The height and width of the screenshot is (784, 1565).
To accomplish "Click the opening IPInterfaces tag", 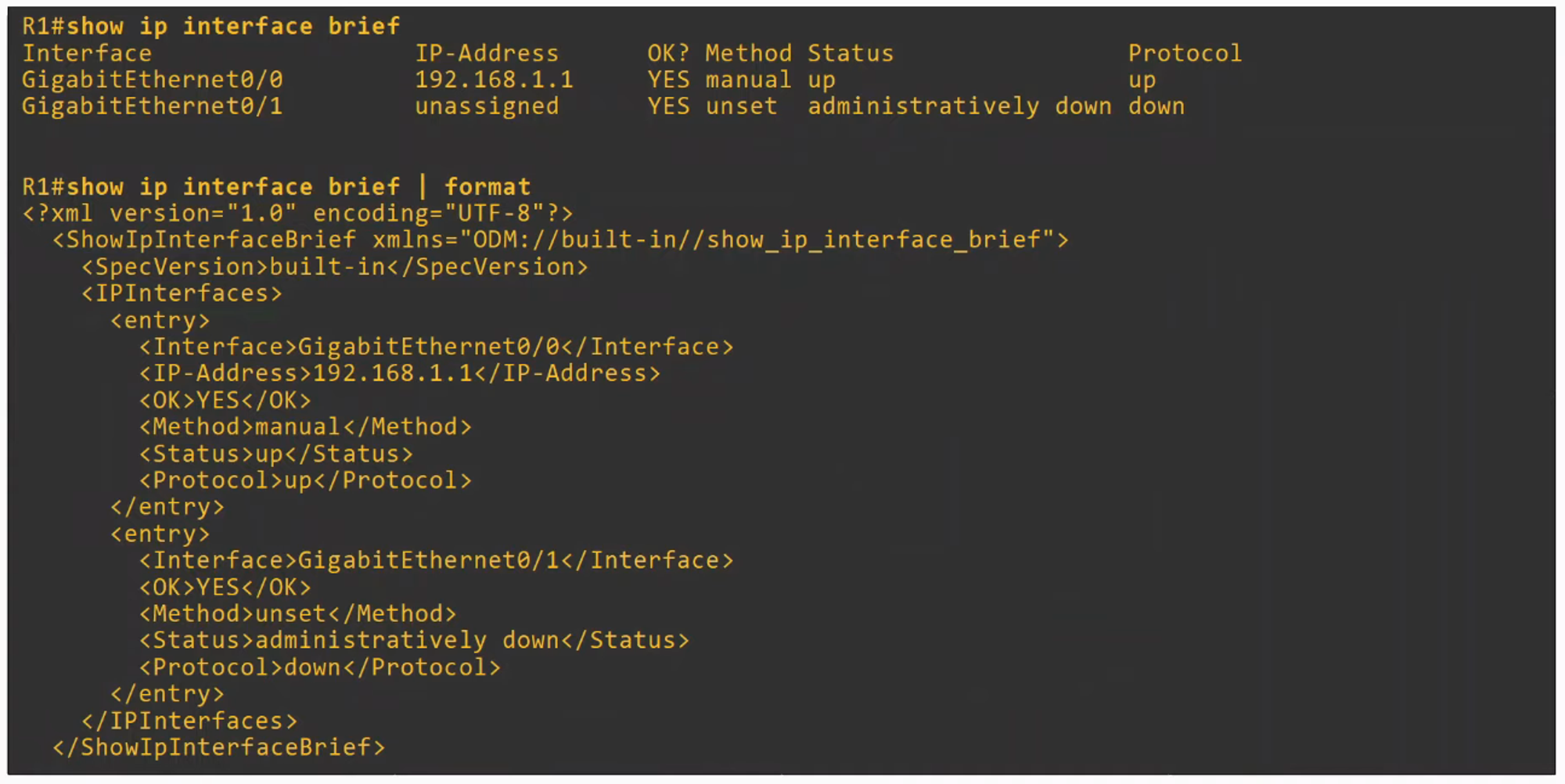I will (x=182, y=293).
